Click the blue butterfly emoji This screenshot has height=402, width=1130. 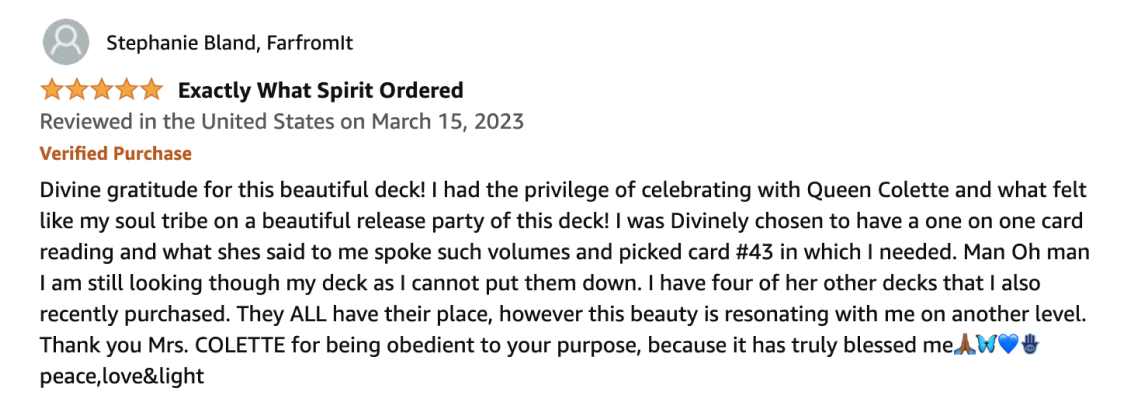click(987, 345)
